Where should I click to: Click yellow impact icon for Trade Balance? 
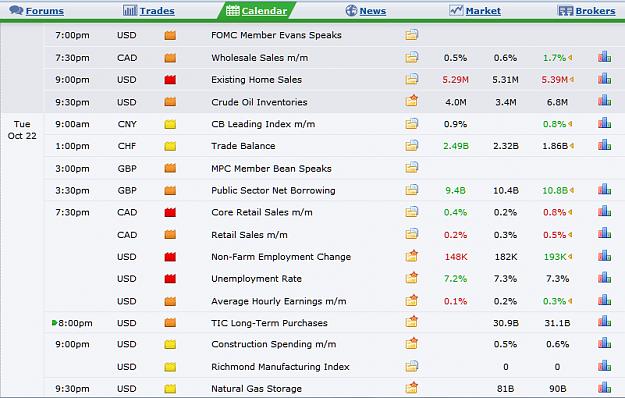click(x=170, y=146)
